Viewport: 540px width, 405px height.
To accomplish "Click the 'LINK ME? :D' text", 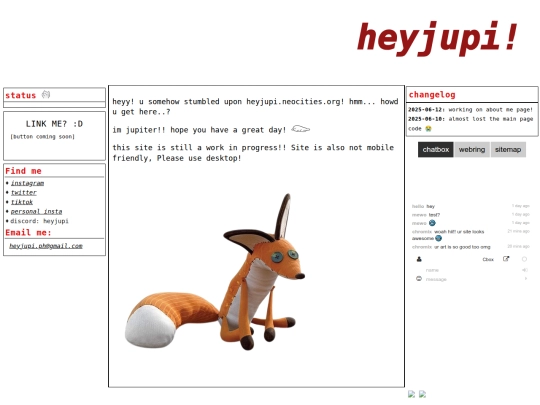I will coord(54,124).
